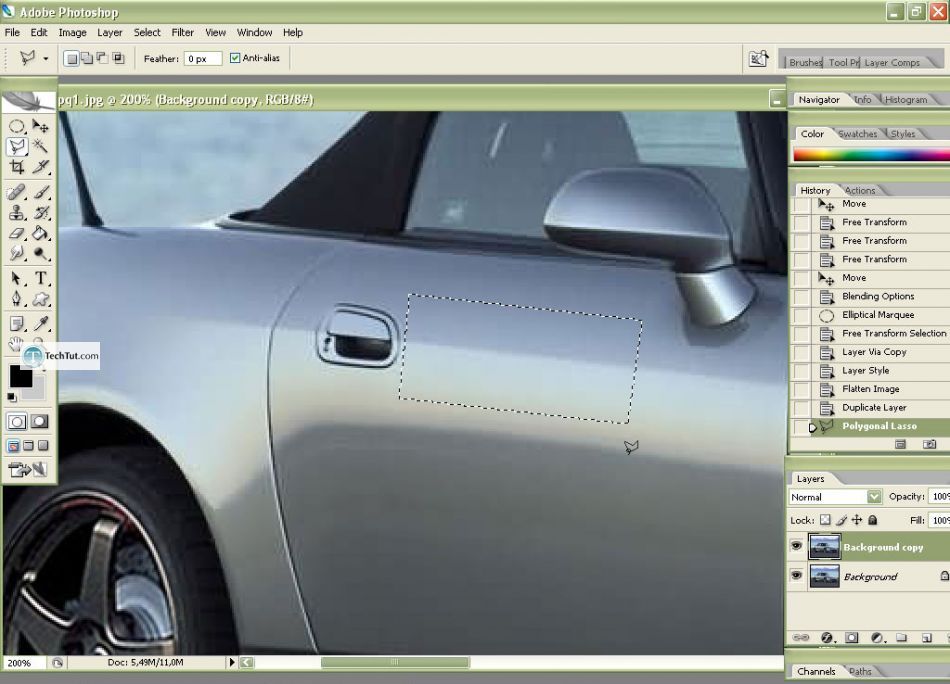The height and width of the screenshot is (684, 950).
Task: Click Add layer mask icon
Action: [x=852, y=637]
